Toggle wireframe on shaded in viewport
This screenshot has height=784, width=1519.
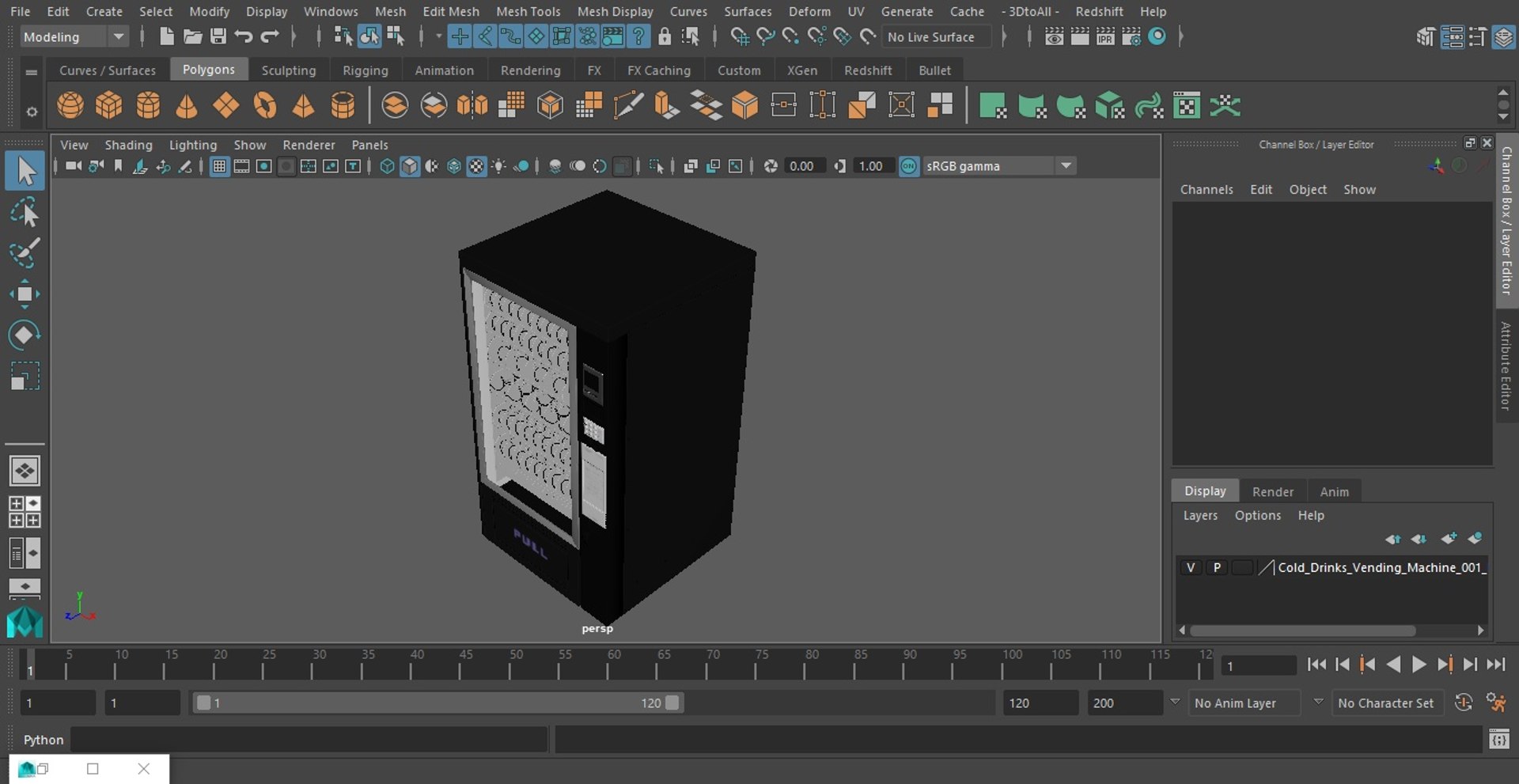tap(454, 166)
